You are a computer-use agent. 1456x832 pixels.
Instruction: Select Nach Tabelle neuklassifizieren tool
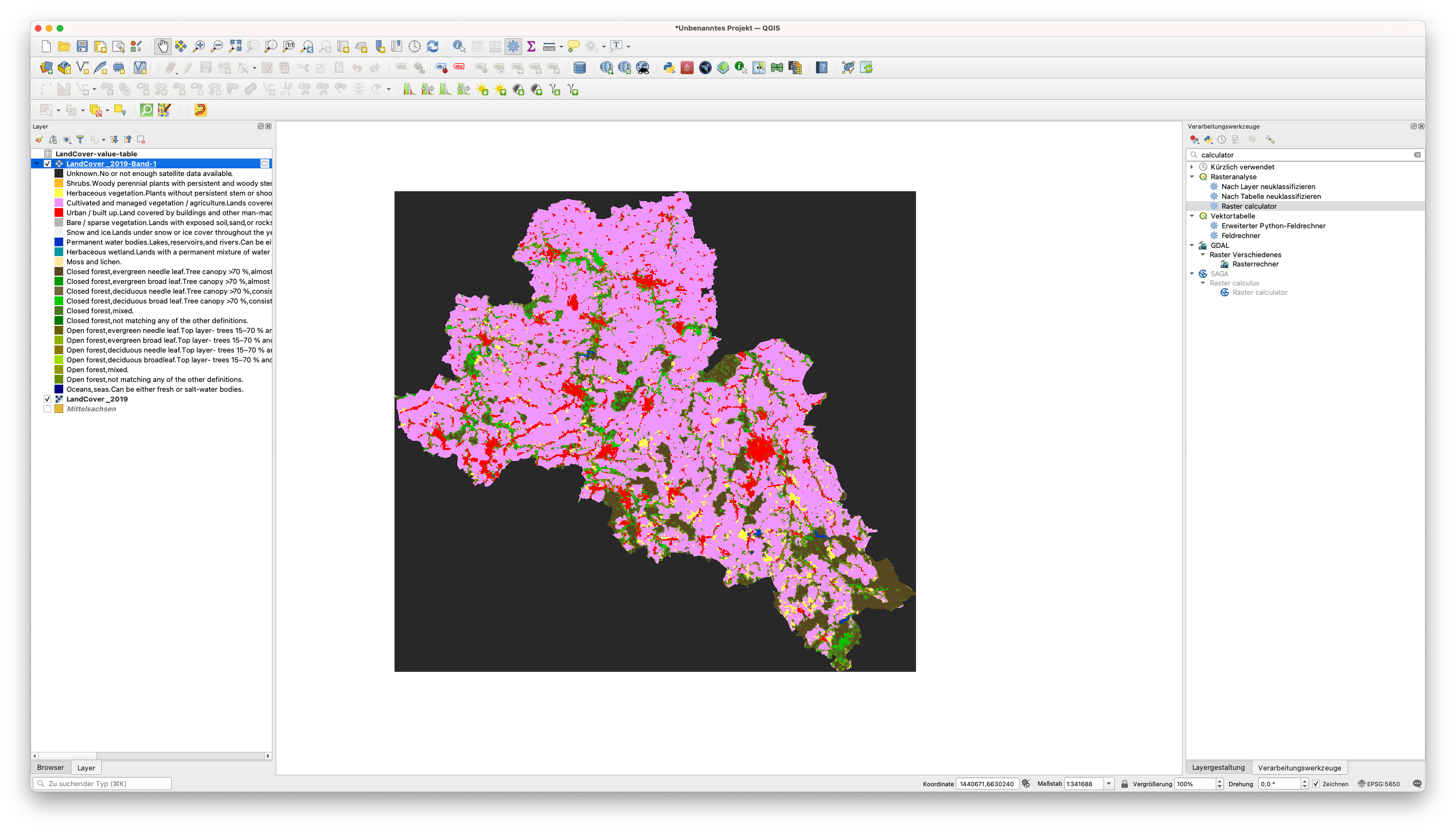pyautogui.click(x=1271, y=197)
